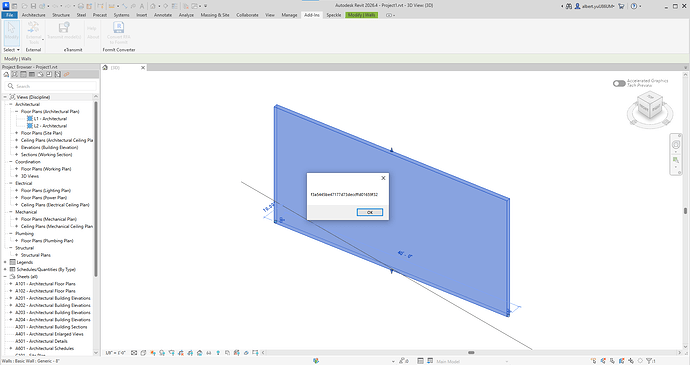Click the Project Browser search field

(51, 86)
